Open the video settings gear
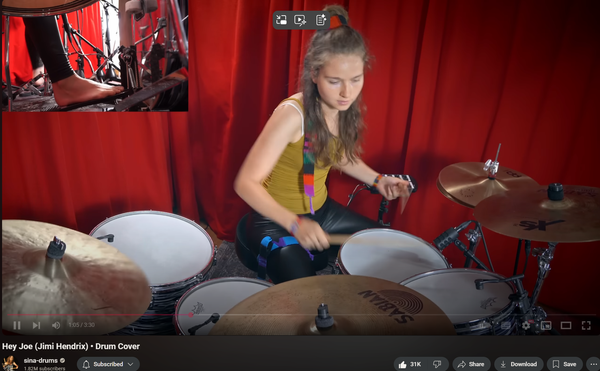 (x=526, y=325)
